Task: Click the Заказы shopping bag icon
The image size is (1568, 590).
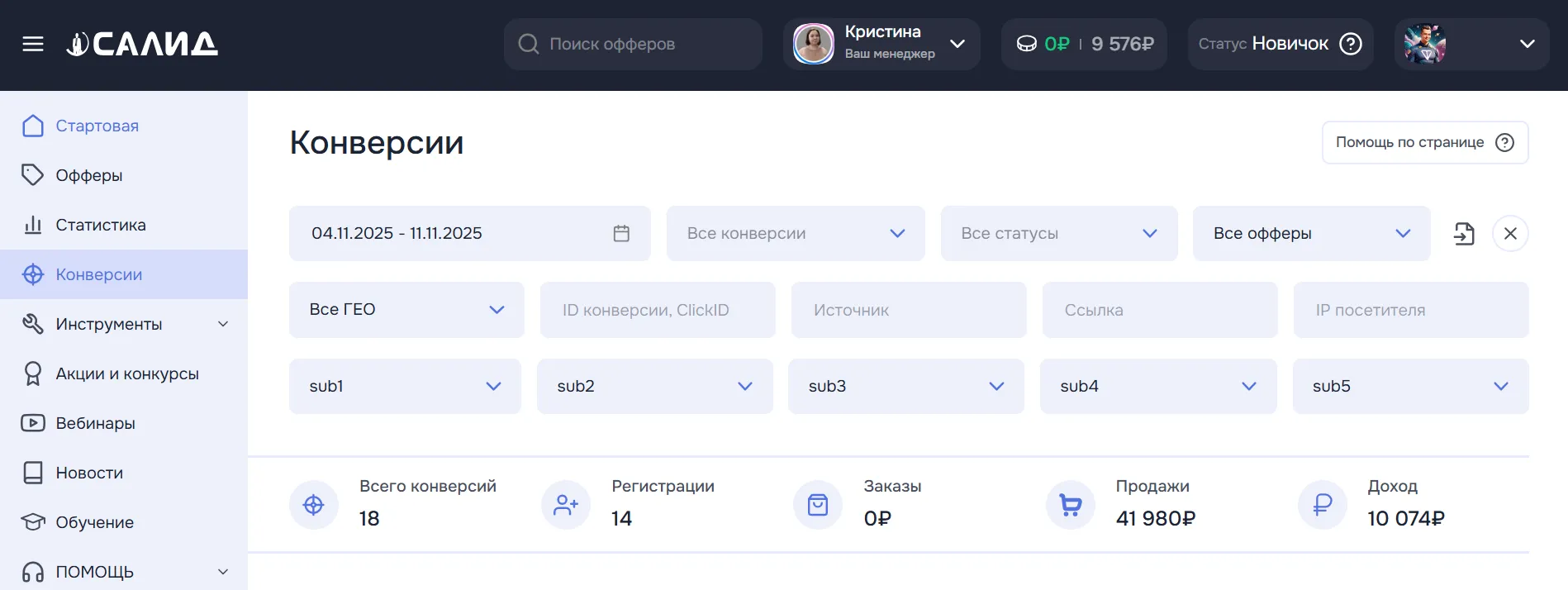Action: tap(818, 505)
